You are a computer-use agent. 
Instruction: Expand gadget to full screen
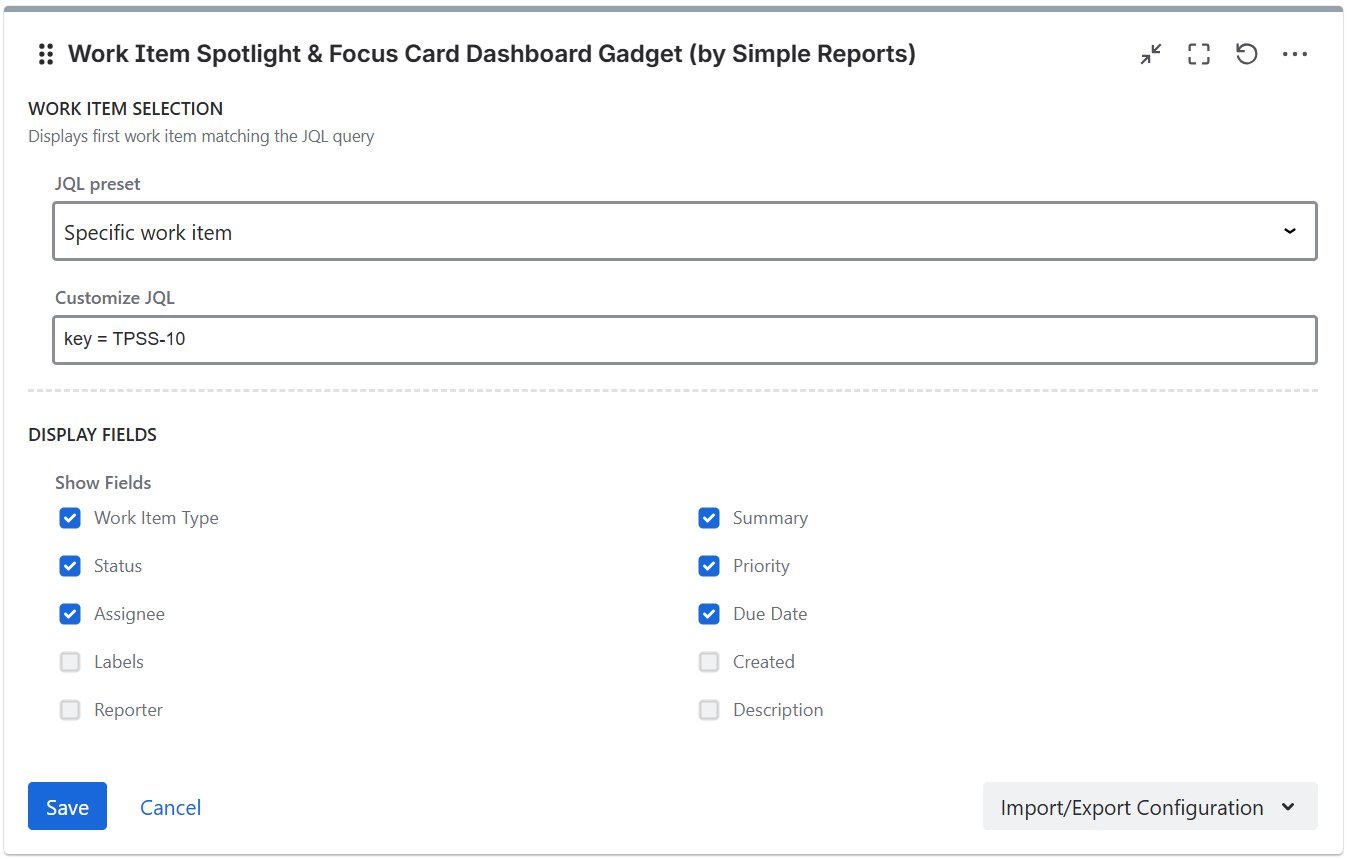click(x=1199, y=54)
